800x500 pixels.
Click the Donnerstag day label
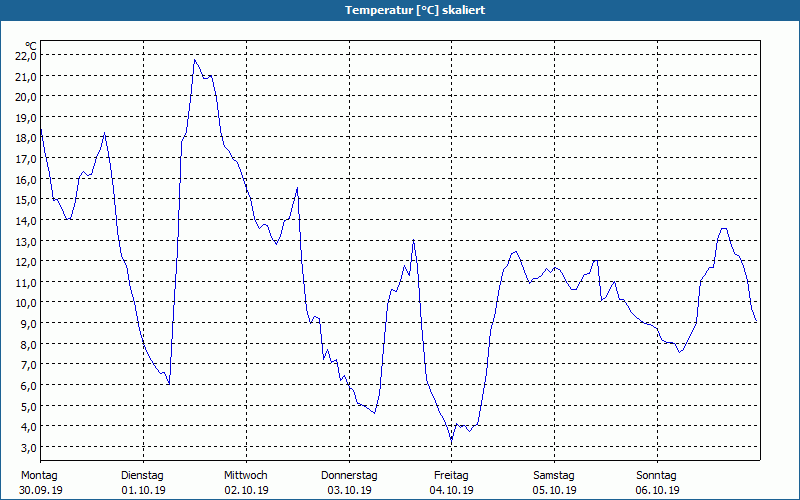pos(349,476)
